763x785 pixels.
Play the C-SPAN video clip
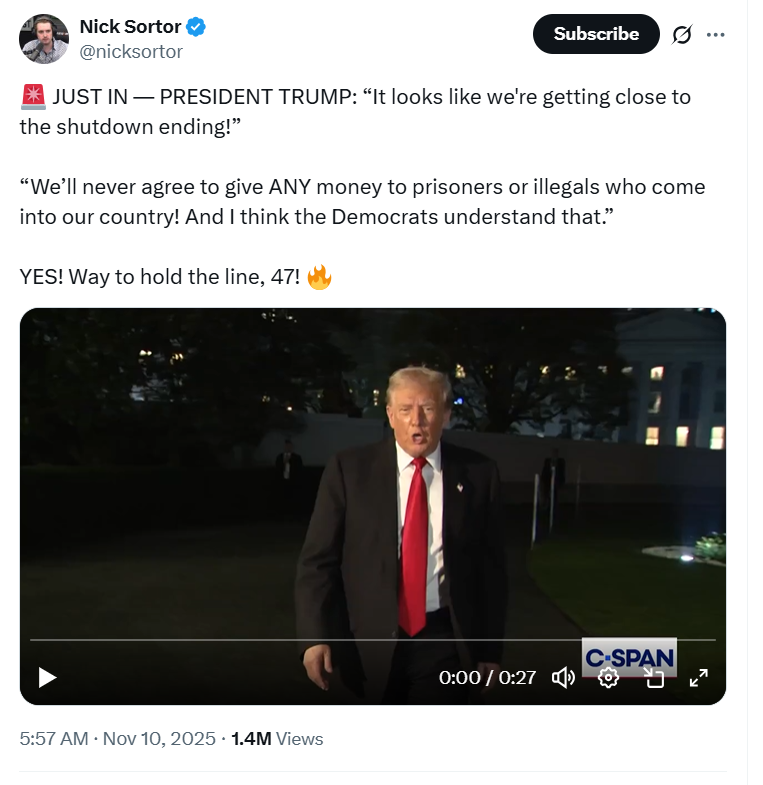[47, 677]
